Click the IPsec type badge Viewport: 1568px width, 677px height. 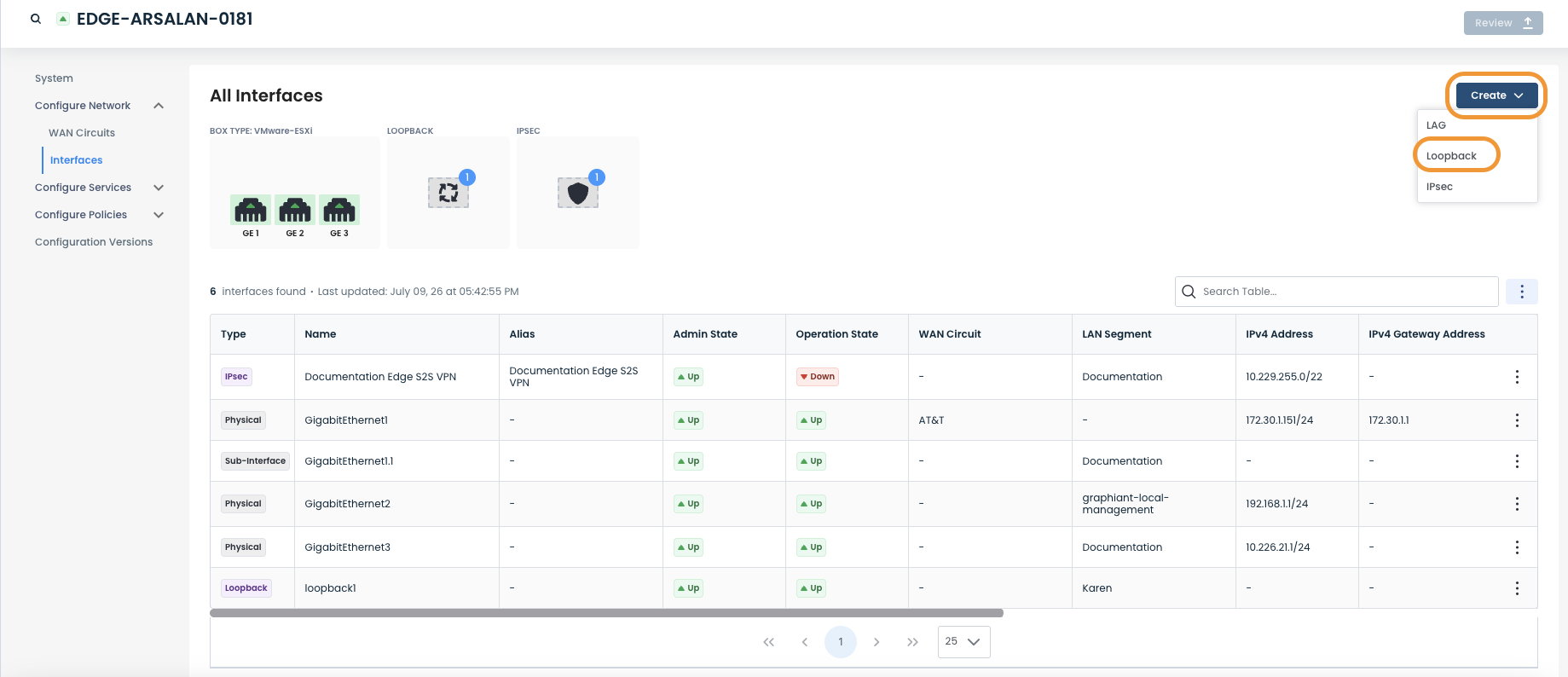coord(236,377)
